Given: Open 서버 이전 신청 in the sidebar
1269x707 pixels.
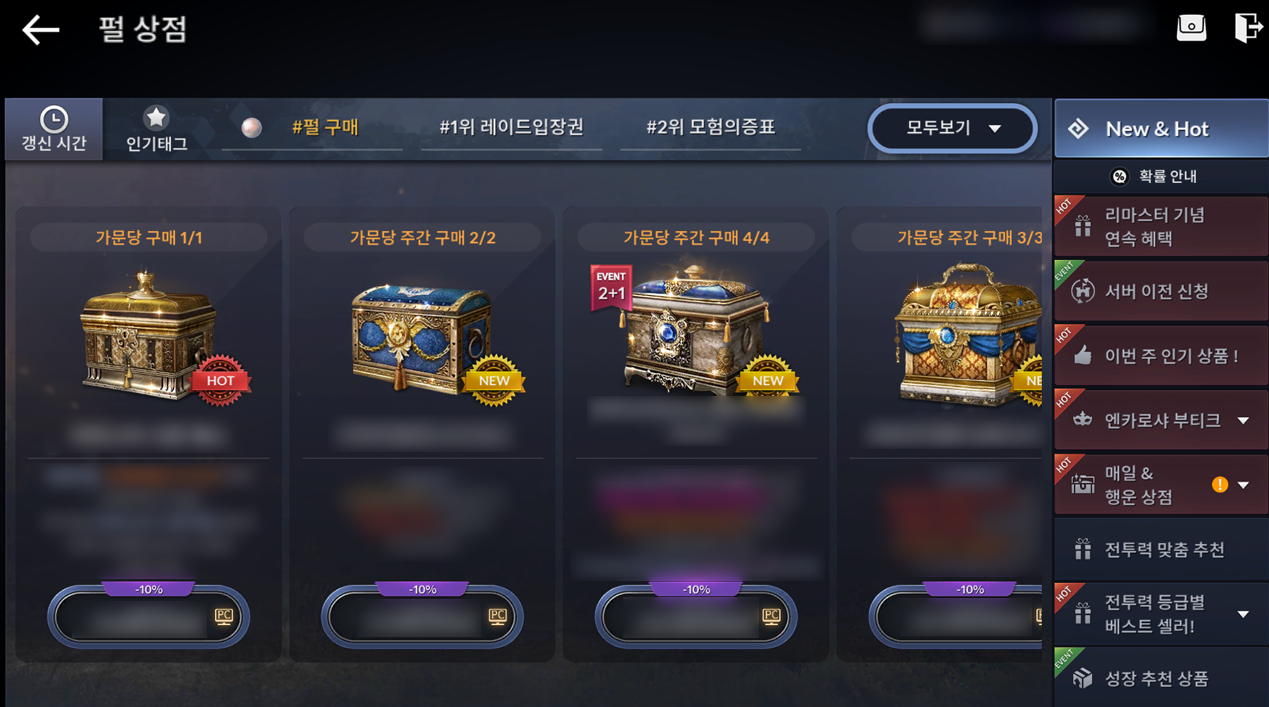Looking at the screenshot, I should [x=1161, y=291].
